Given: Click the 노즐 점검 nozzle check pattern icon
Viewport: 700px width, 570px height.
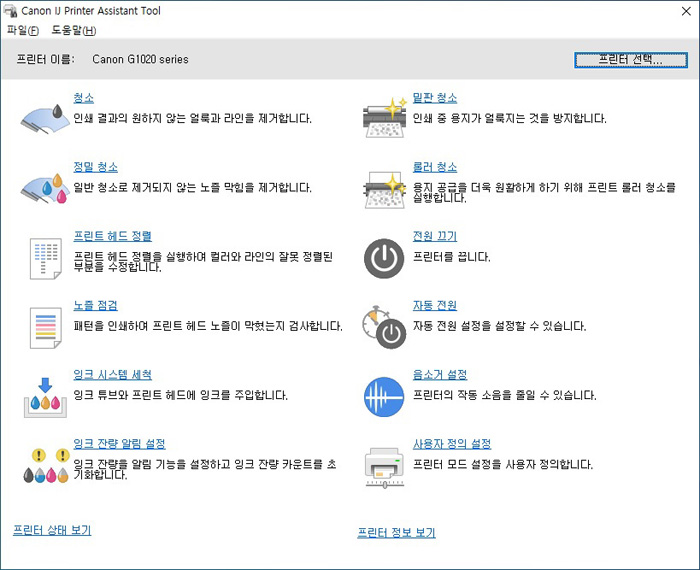Looking at the screenshot, I should coord(46,328).
